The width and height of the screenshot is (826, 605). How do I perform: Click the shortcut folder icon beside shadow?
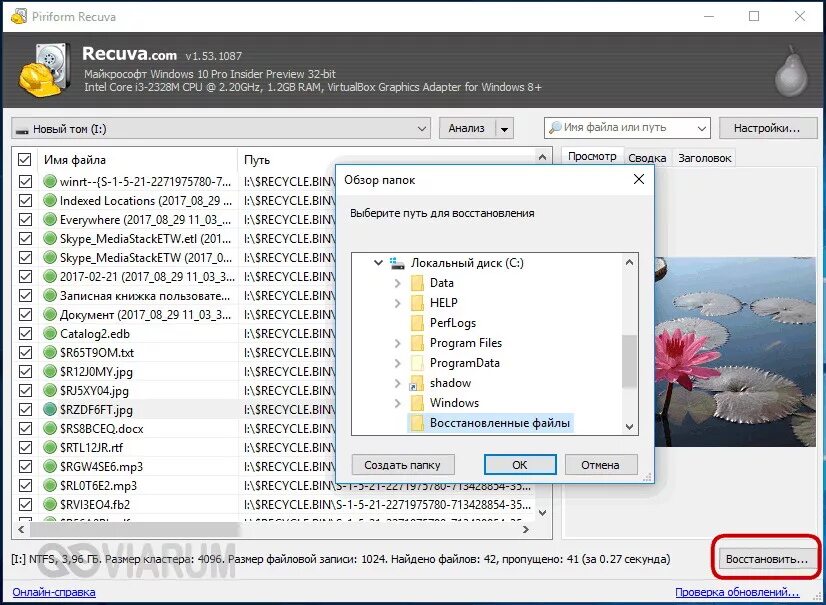pyautogui.click(x=417, y=383)
